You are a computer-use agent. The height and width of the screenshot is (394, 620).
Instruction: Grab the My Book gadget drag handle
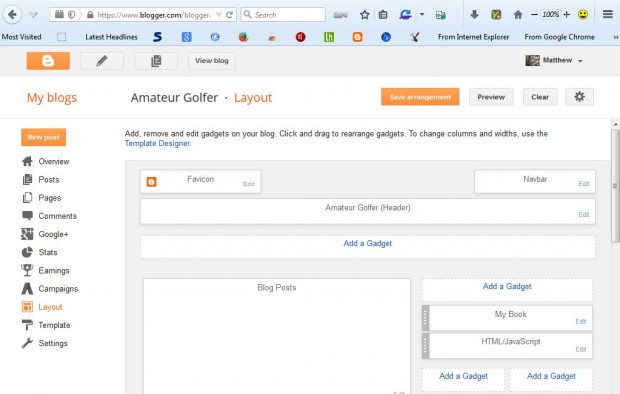pyautogui.click(x=425, y=318)
